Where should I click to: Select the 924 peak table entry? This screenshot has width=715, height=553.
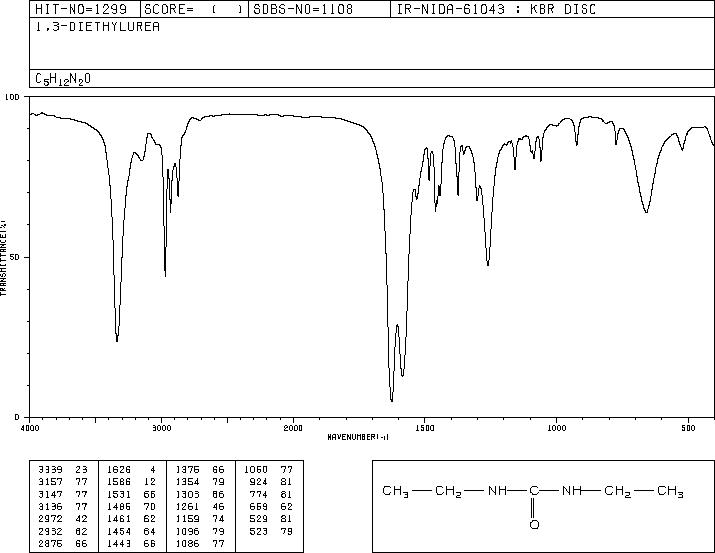pyautogui.click(x=271, y=482)
